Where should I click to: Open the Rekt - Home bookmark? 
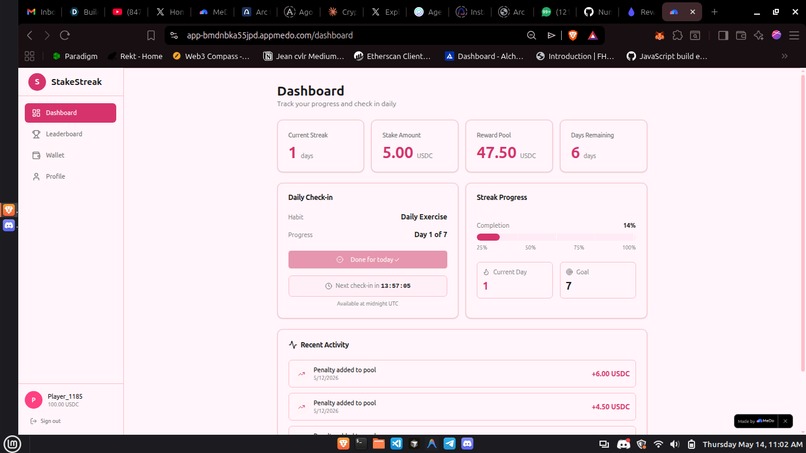point(136,56)
